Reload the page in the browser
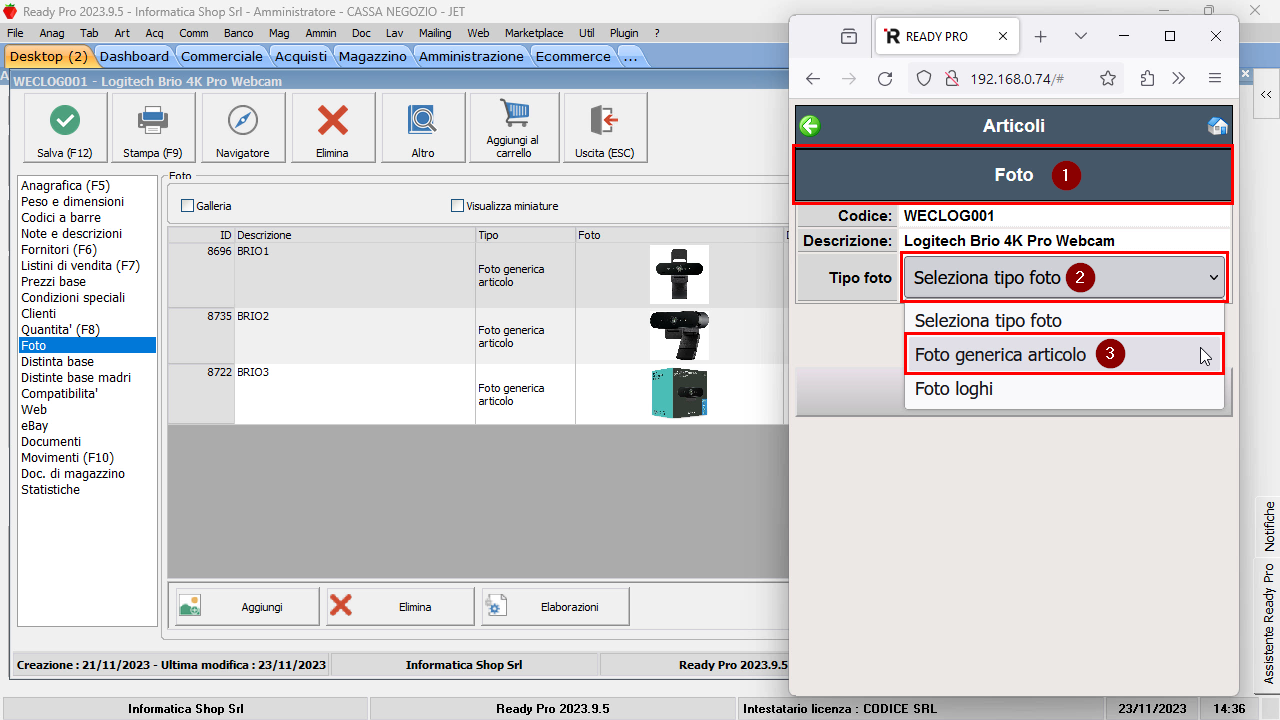The image size is (1280, 720). (x=885, y=78)
